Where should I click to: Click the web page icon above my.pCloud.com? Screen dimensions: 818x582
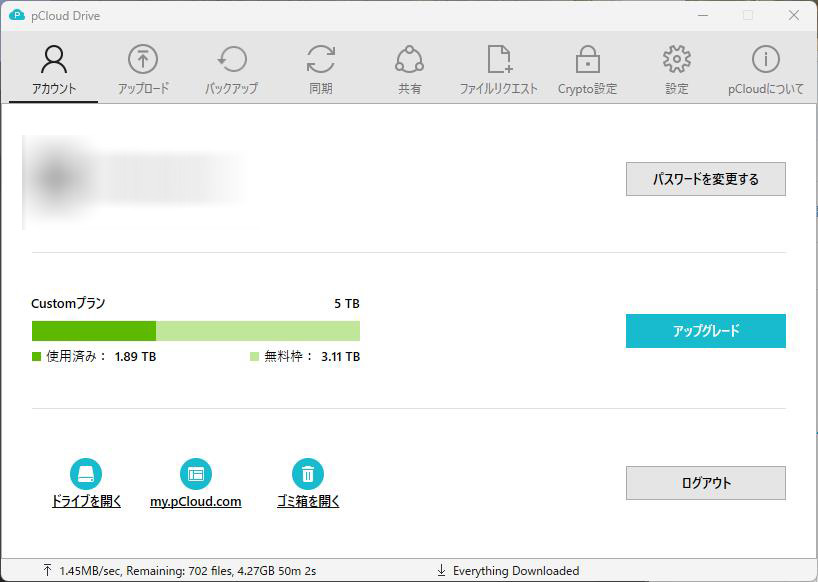(196, 474)
